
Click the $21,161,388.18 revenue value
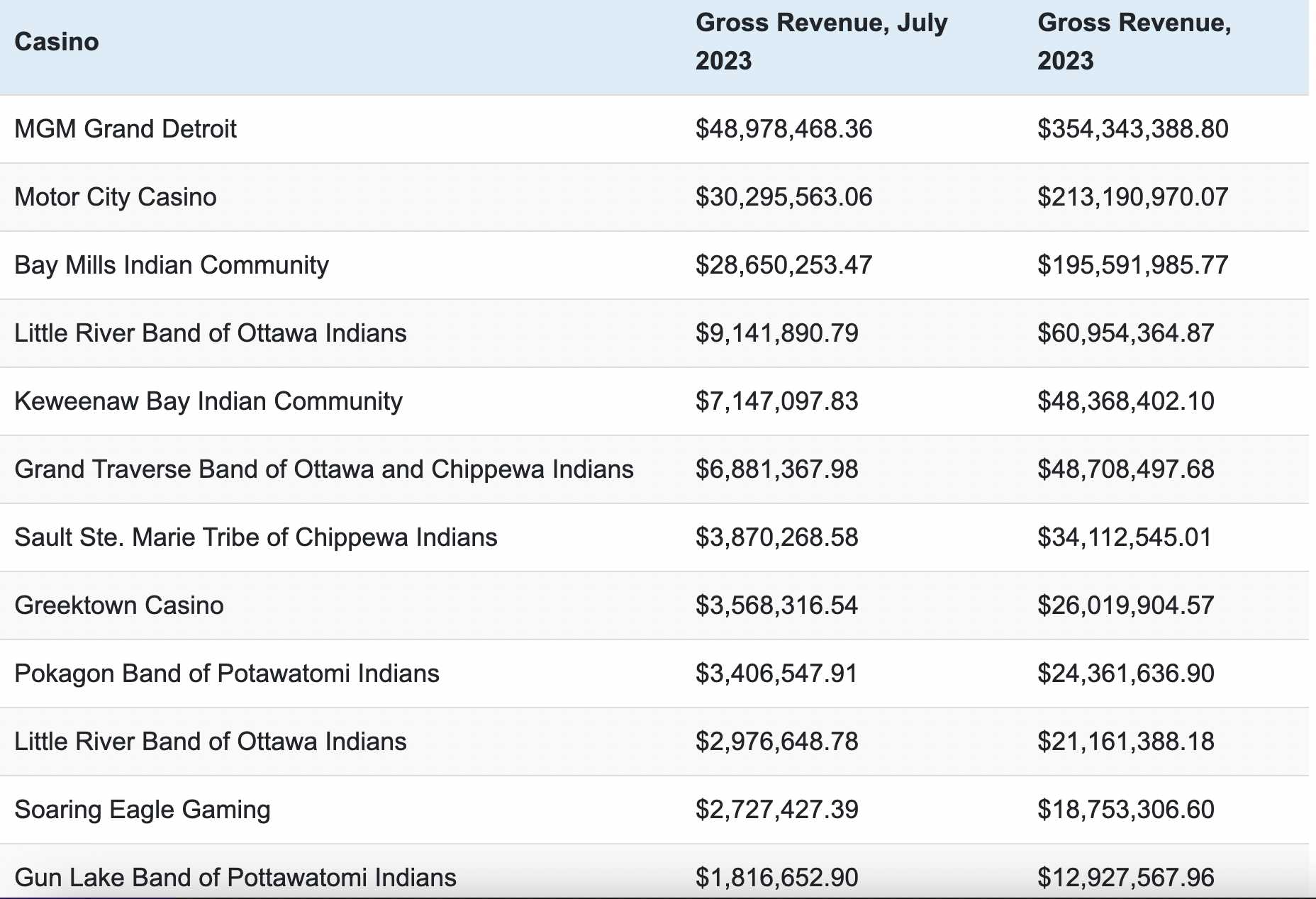(1126, 742)
